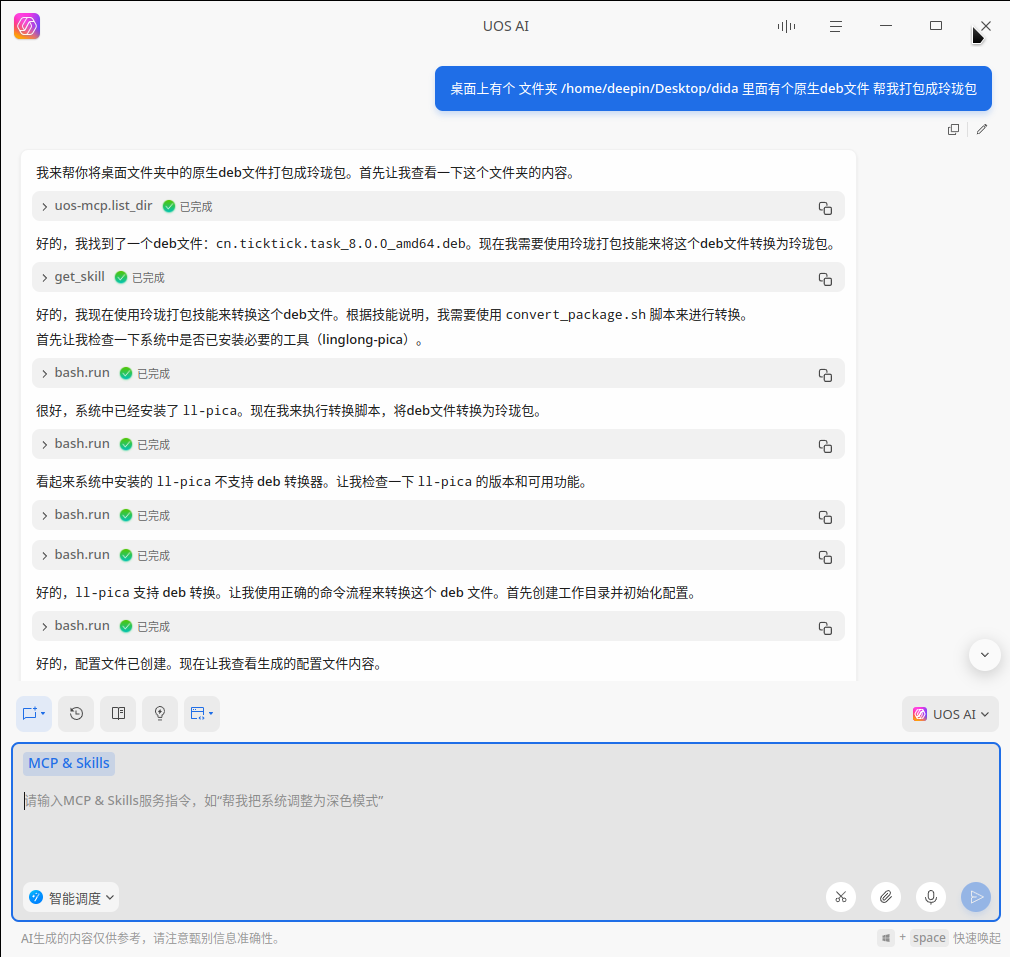Expand first bash.run under ll-pica version check
The height and width of the screenshot is (957, 1010).
point(44,515)
